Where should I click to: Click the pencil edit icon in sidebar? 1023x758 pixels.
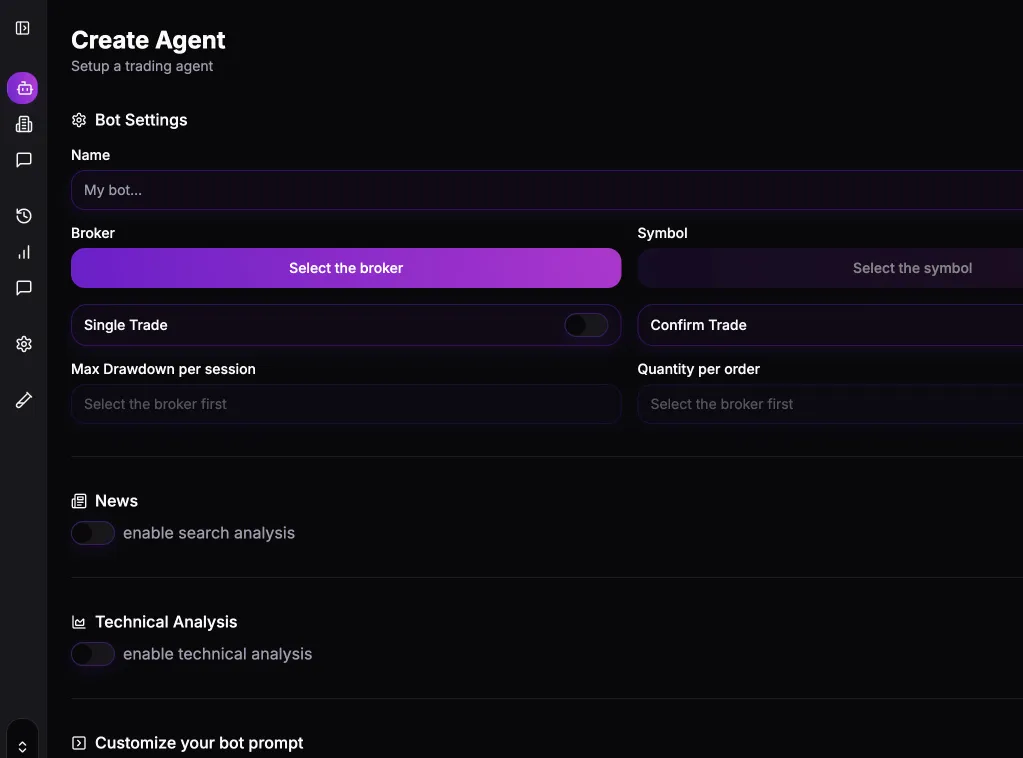[24, 400]
